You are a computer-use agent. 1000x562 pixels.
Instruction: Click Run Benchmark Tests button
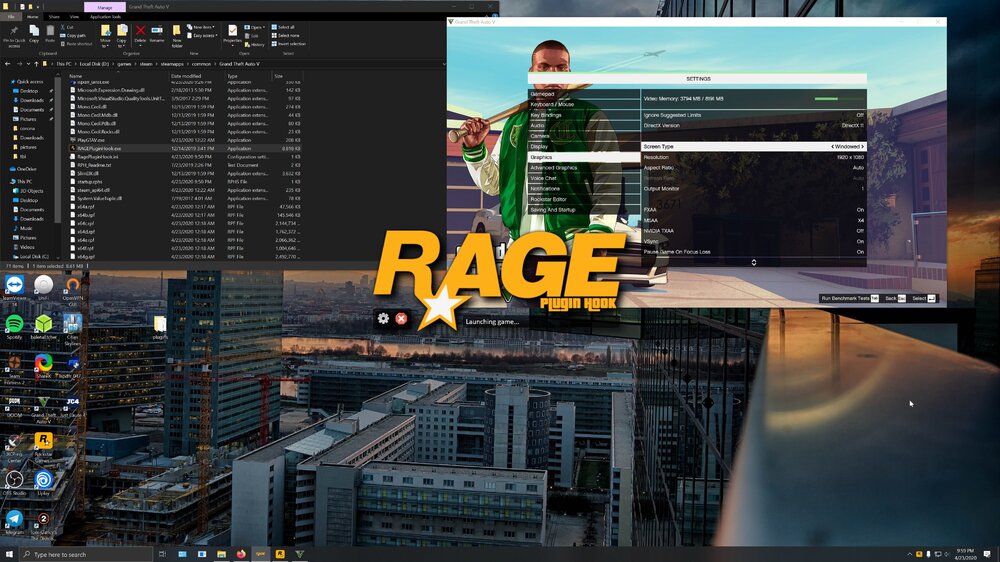coord(849,299)
